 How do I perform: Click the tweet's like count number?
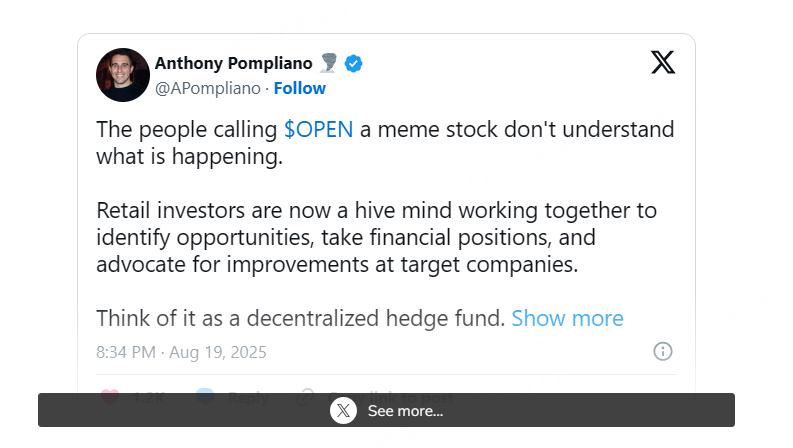click(x=148, y=397)
